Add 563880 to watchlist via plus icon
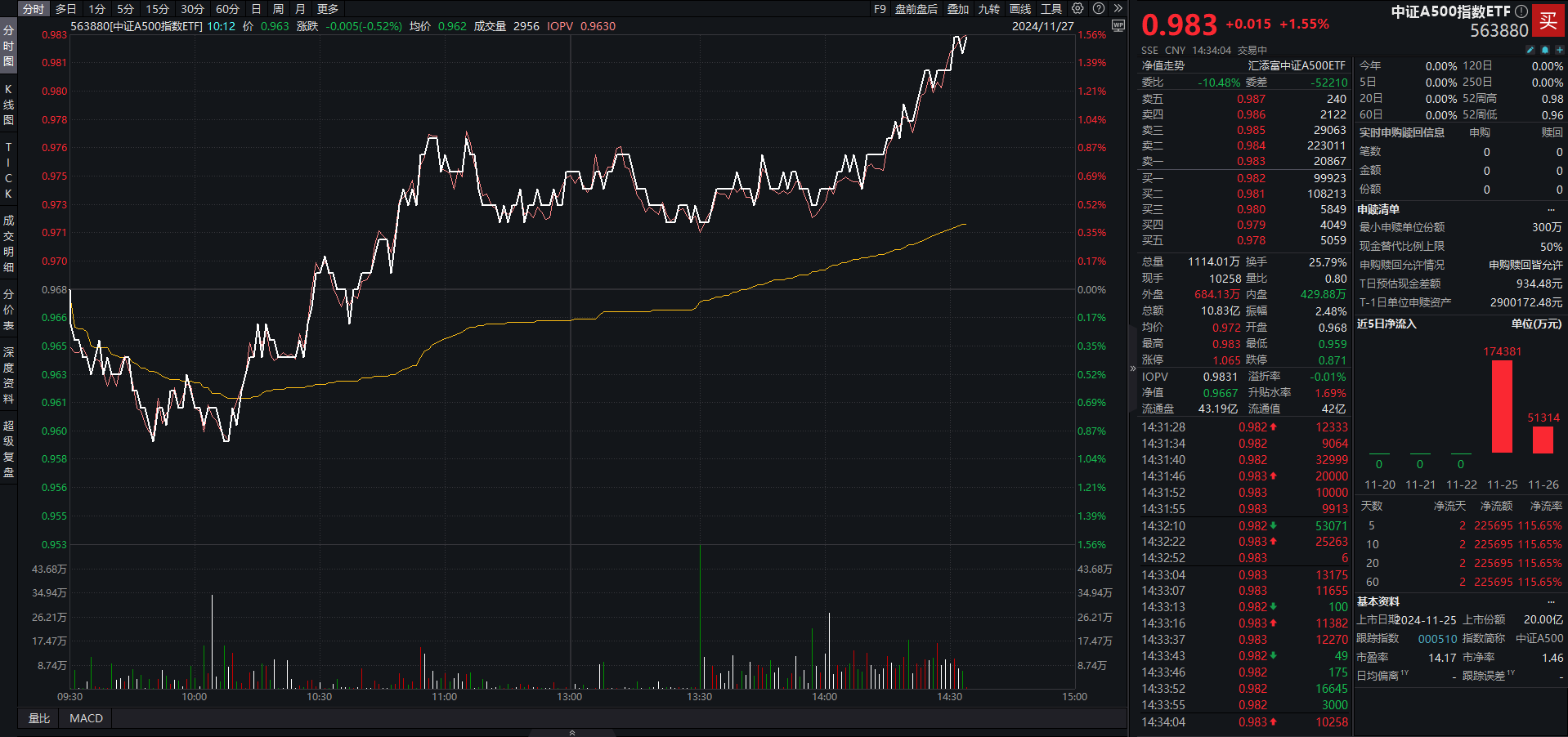Viewport: 1568px width, 737px height. 1560,50
